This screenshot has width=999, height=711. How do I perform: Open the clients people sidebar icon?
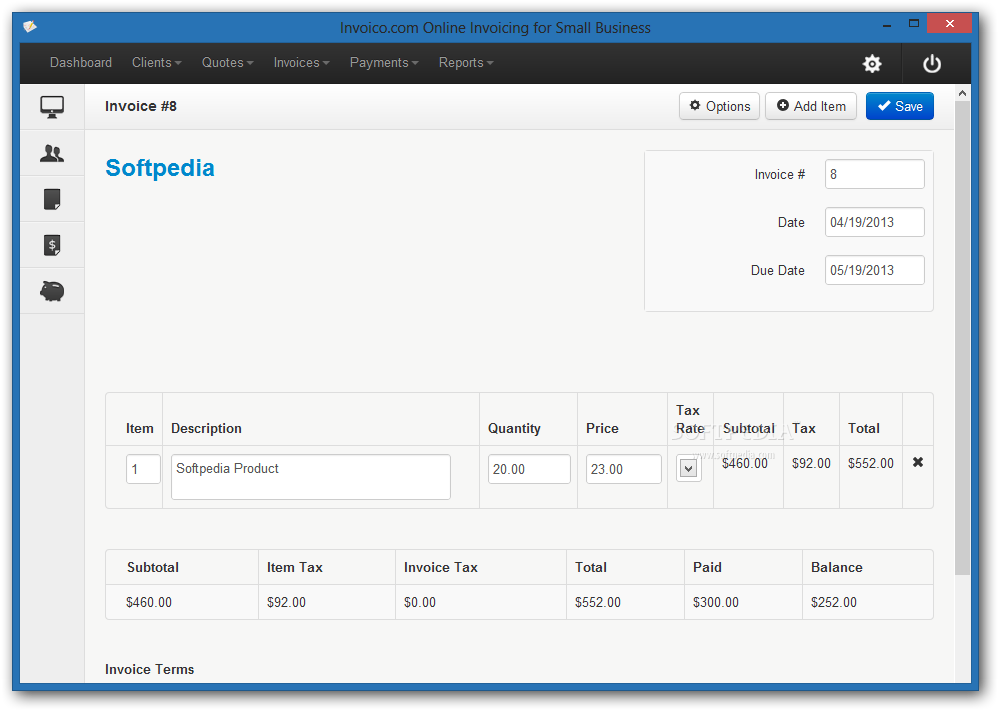pyautogui.click(x=52, y=153)
